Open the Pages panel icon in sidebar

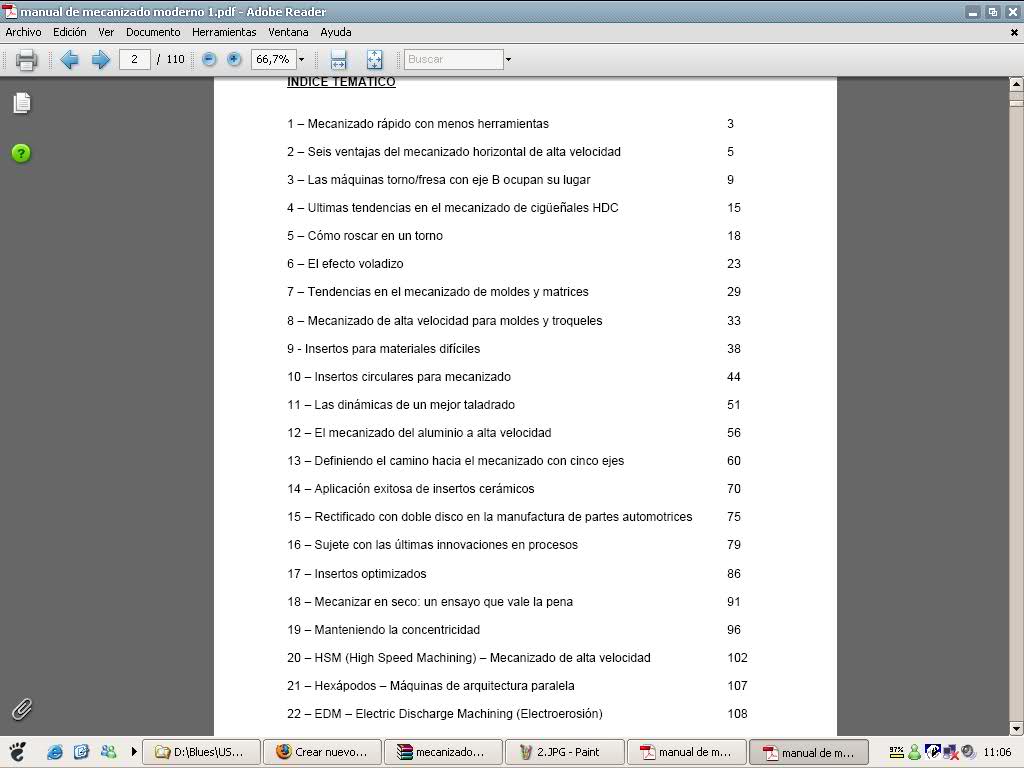[22, 103]
